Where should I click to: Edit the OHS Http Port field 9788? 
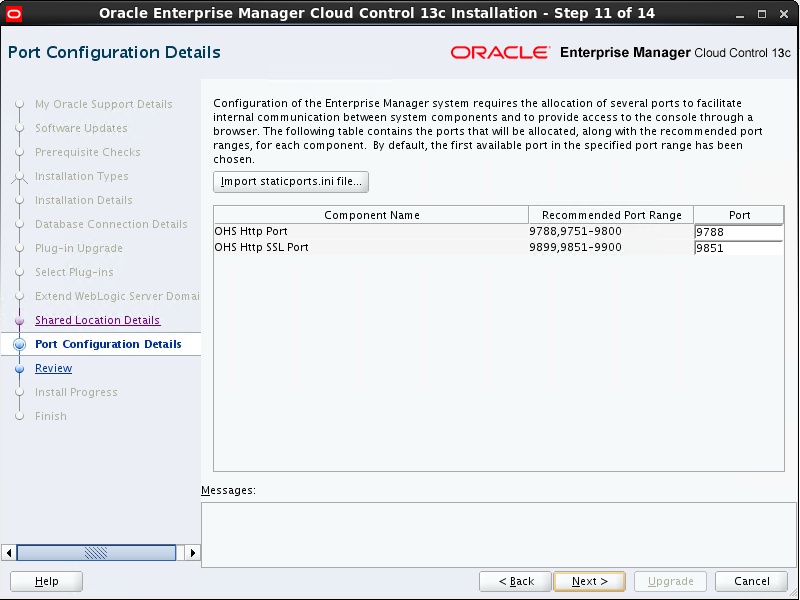(x=738, y=232)
